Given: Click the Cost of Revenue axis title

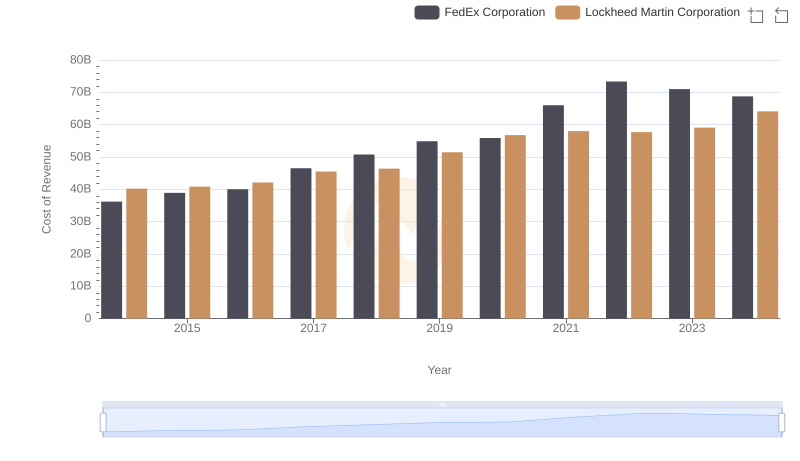Looking at the screenshot, I should 46,189.
